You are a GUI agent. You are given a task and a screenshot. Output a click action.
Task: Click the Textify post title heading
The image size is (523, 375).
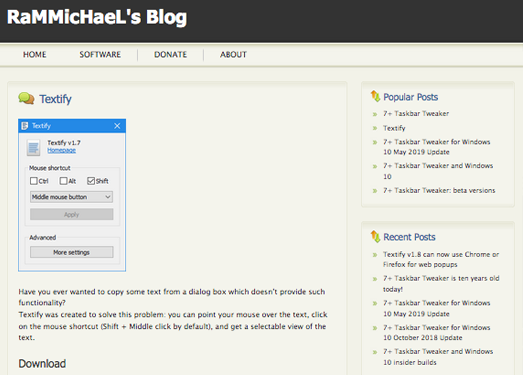[x=55, y=99]
